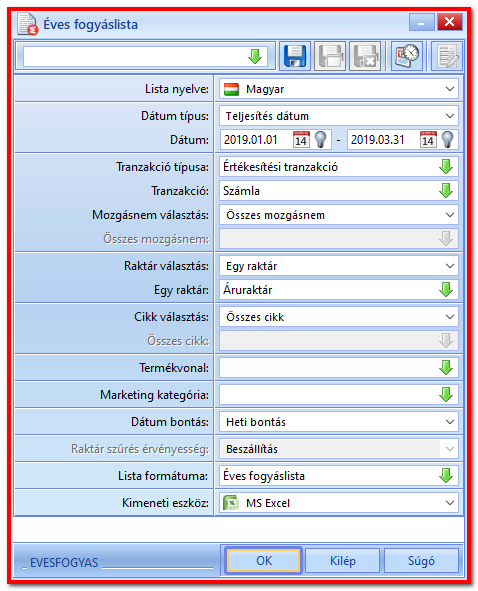Click the blue floppy disk save icon
Viewport: 478px width, 591px height.
pos(295,56)
